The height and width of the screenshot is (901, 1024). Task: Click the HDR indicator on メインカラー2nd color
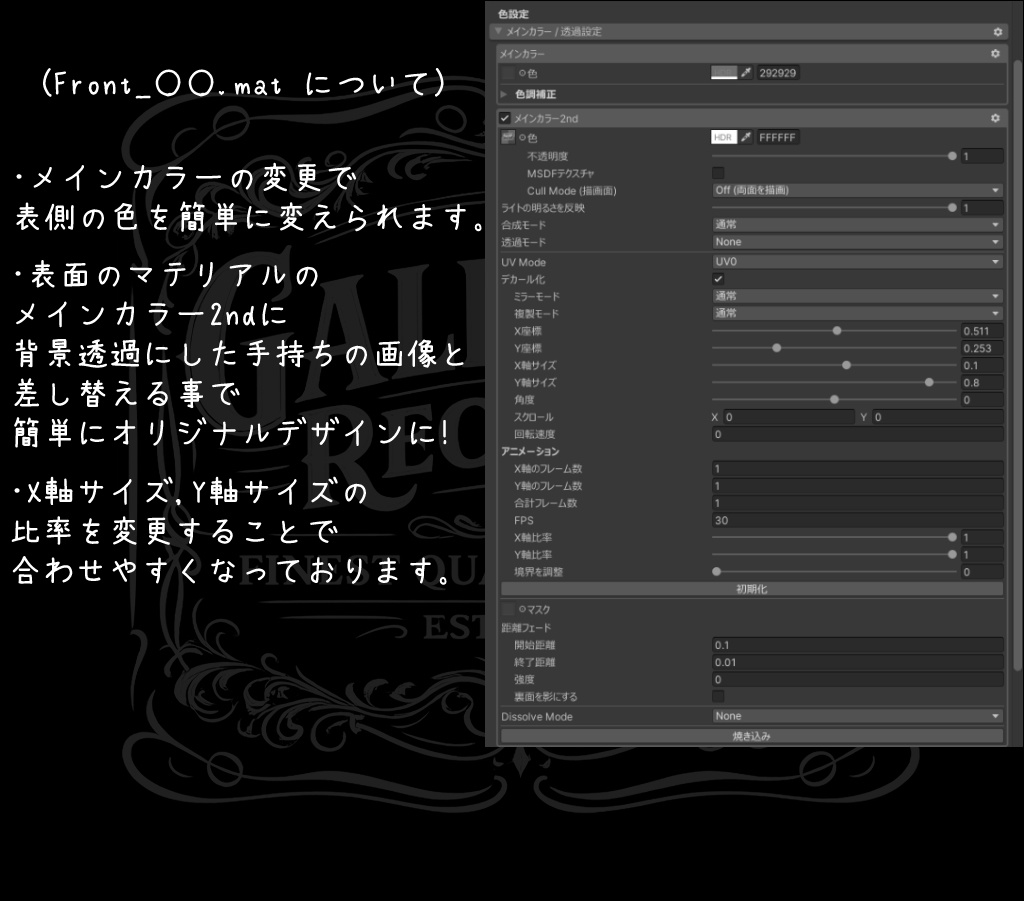point(723,137)
